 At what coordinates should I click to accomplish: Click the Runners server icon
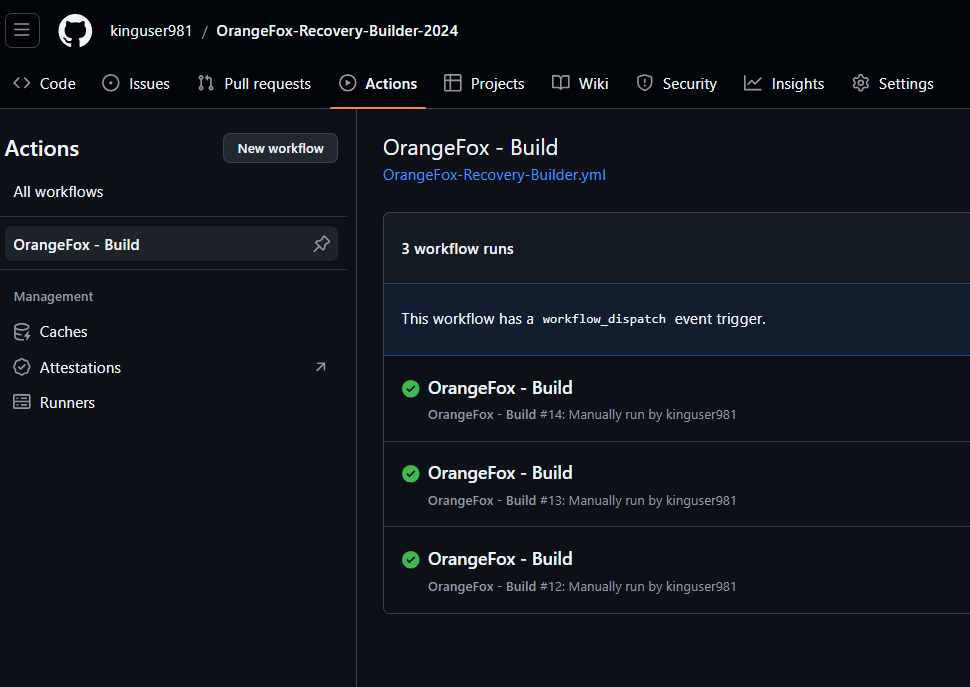pyautogui.click(x=22, y=402)
